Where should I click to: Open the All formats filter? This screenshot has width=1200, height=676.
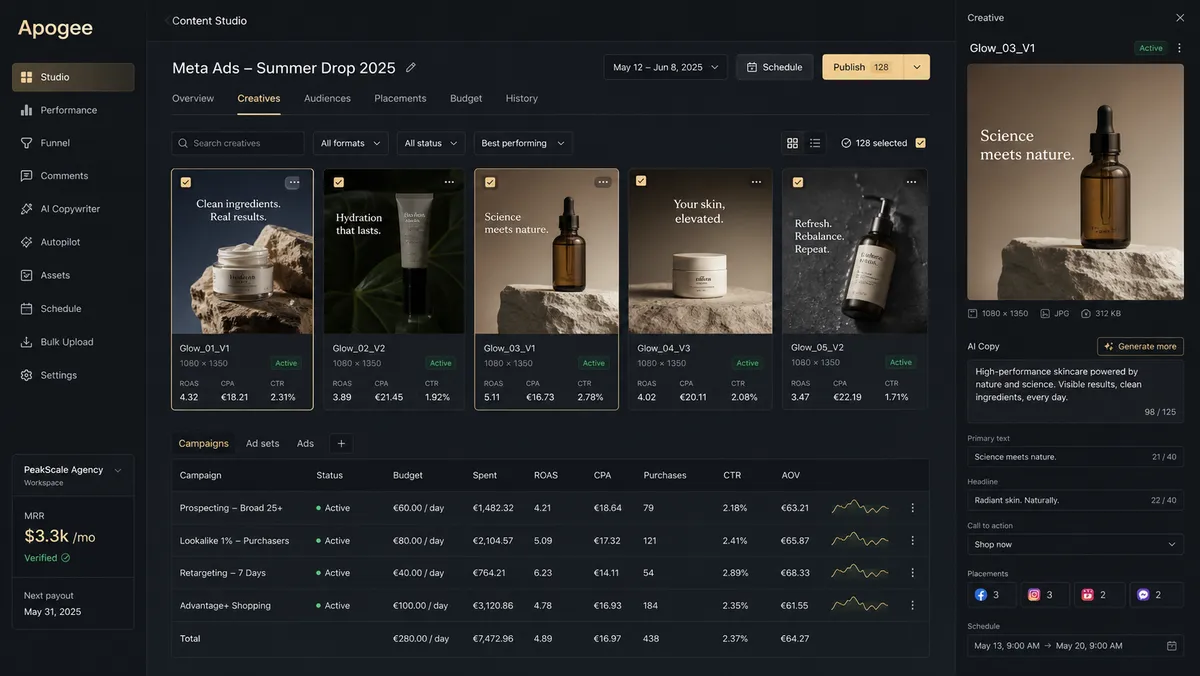(x=350, y=143)
